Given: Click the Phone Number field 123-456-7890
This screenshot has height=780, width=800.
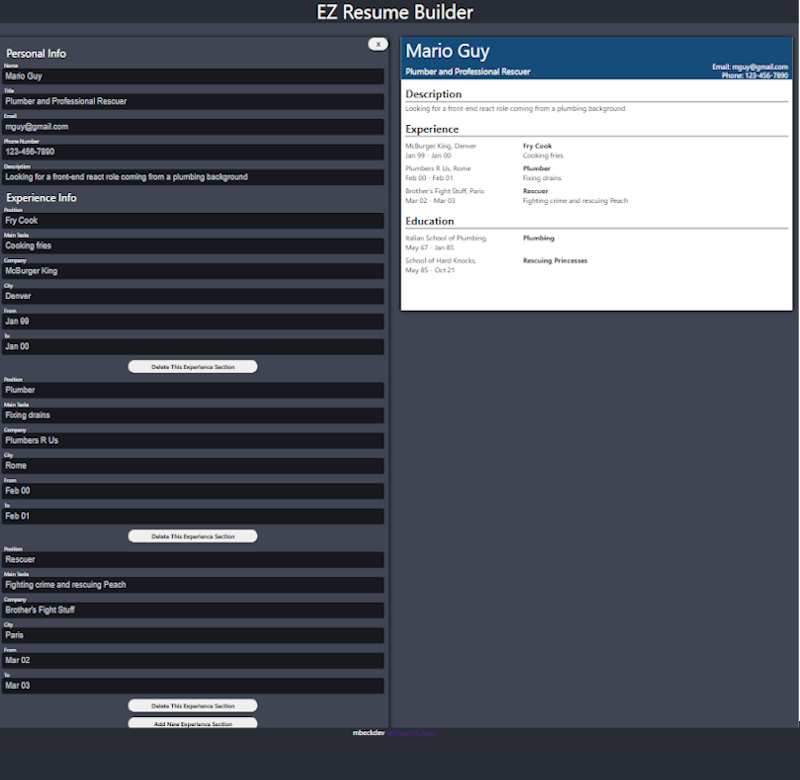Looking at the screenshot, I should (x=193, y=152).
